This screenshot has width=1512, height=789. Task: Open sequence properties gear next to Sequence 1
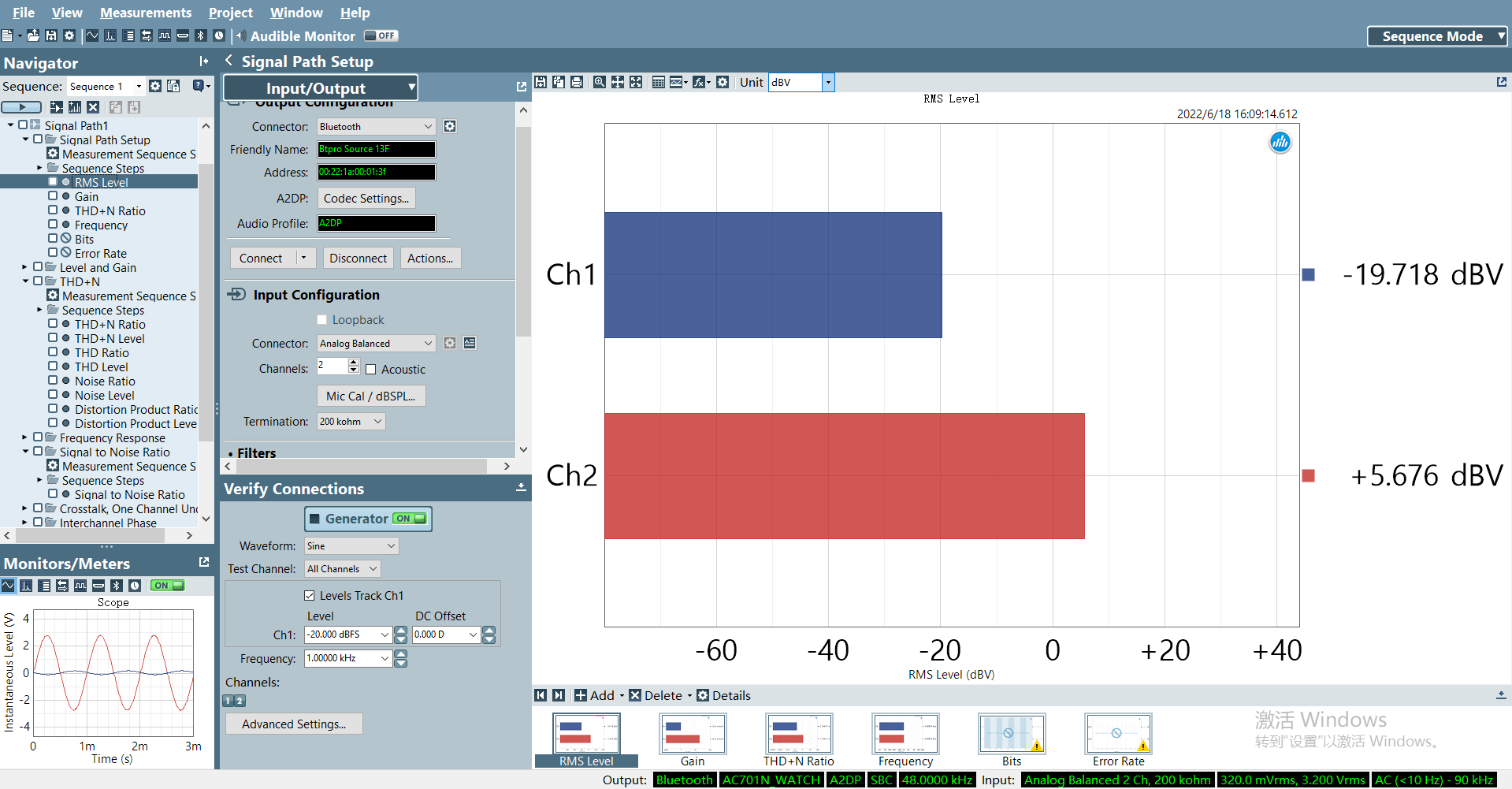(155, 86)
